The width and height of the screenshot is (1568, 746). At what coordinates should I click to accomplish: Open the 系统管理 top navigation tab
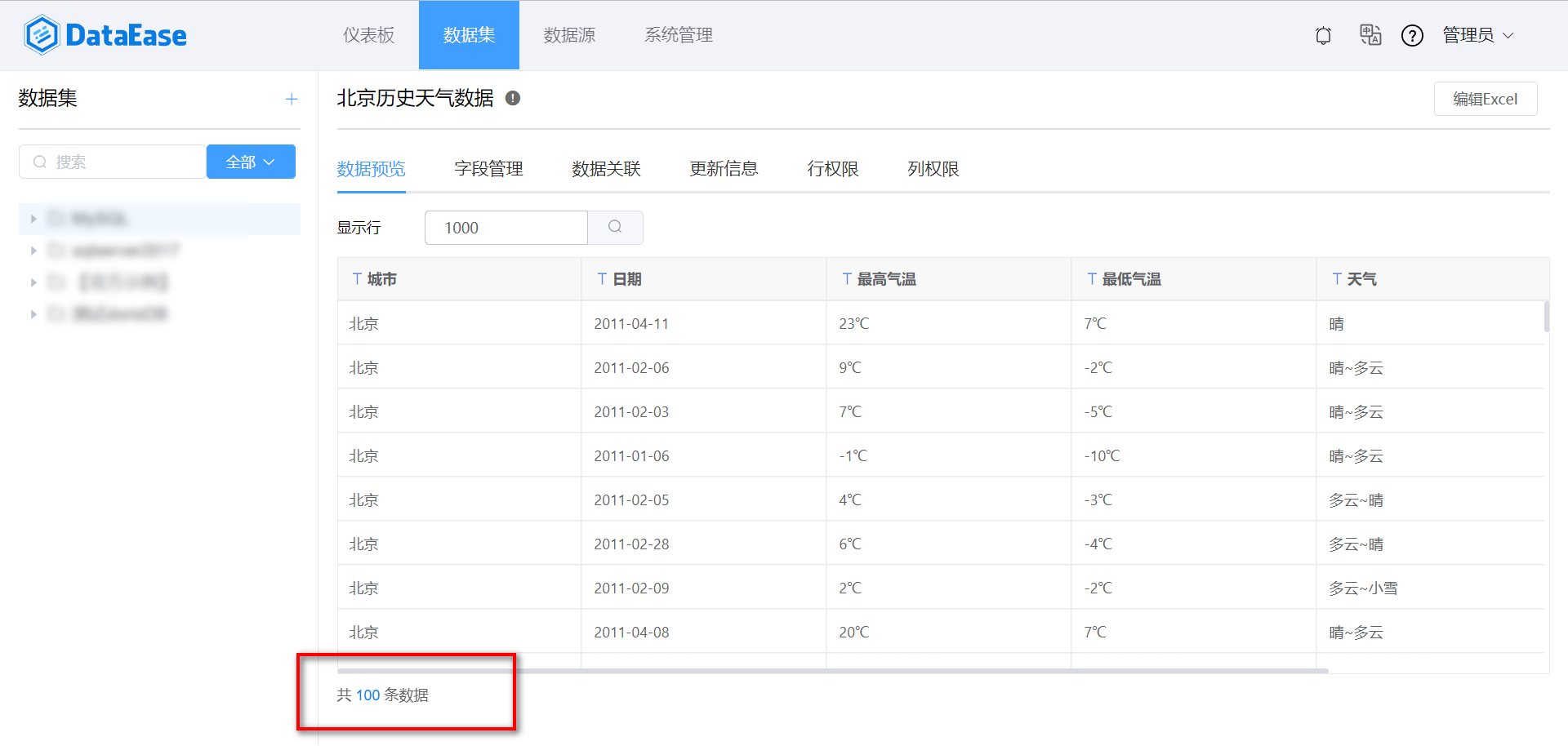[x=679, y=35]
